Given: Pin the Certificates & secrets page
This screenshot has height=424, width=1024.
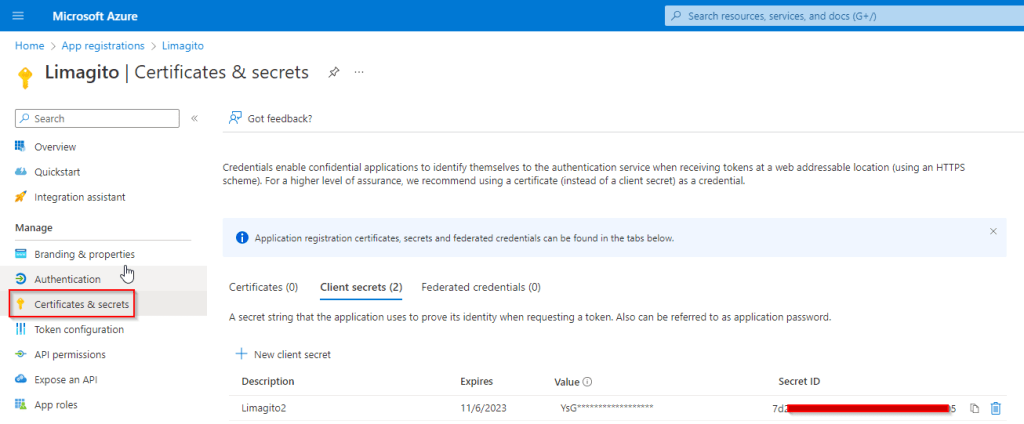Looking at the screenshot, I should pyautogui.click(x=334, y=72).
